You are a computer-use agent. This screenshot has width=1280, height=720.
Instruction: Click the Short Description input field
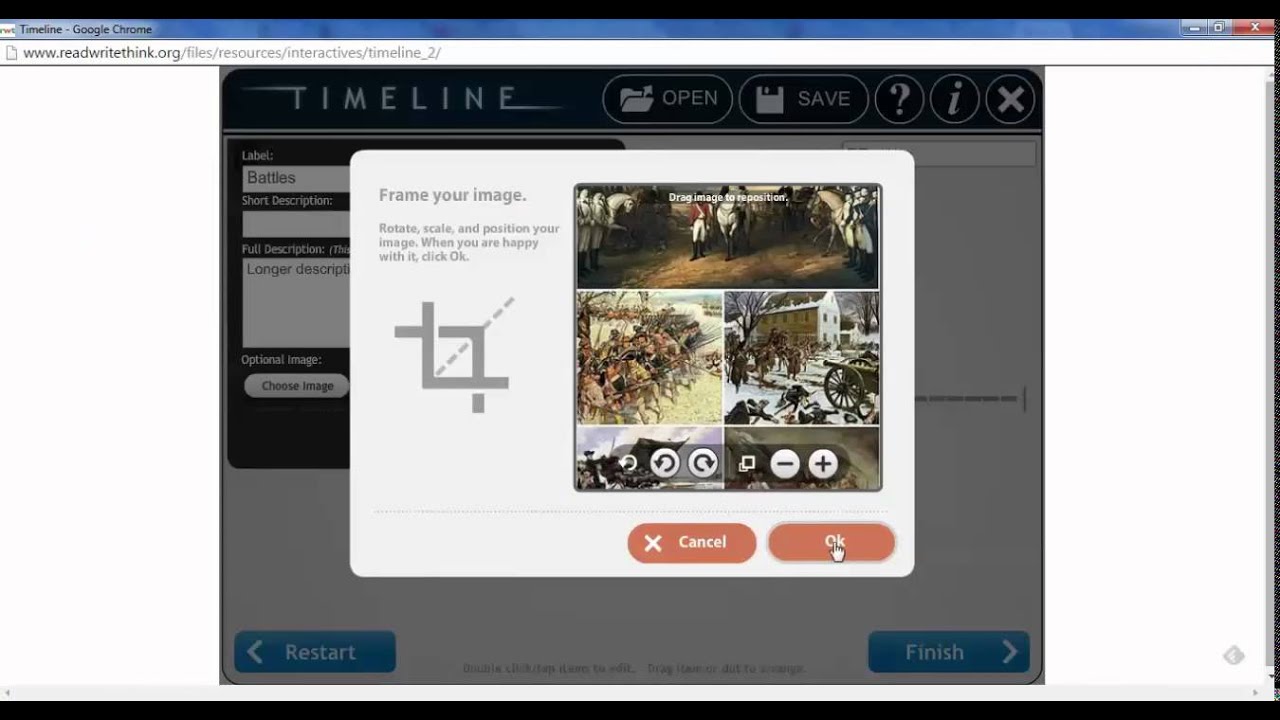pos(296,223)
